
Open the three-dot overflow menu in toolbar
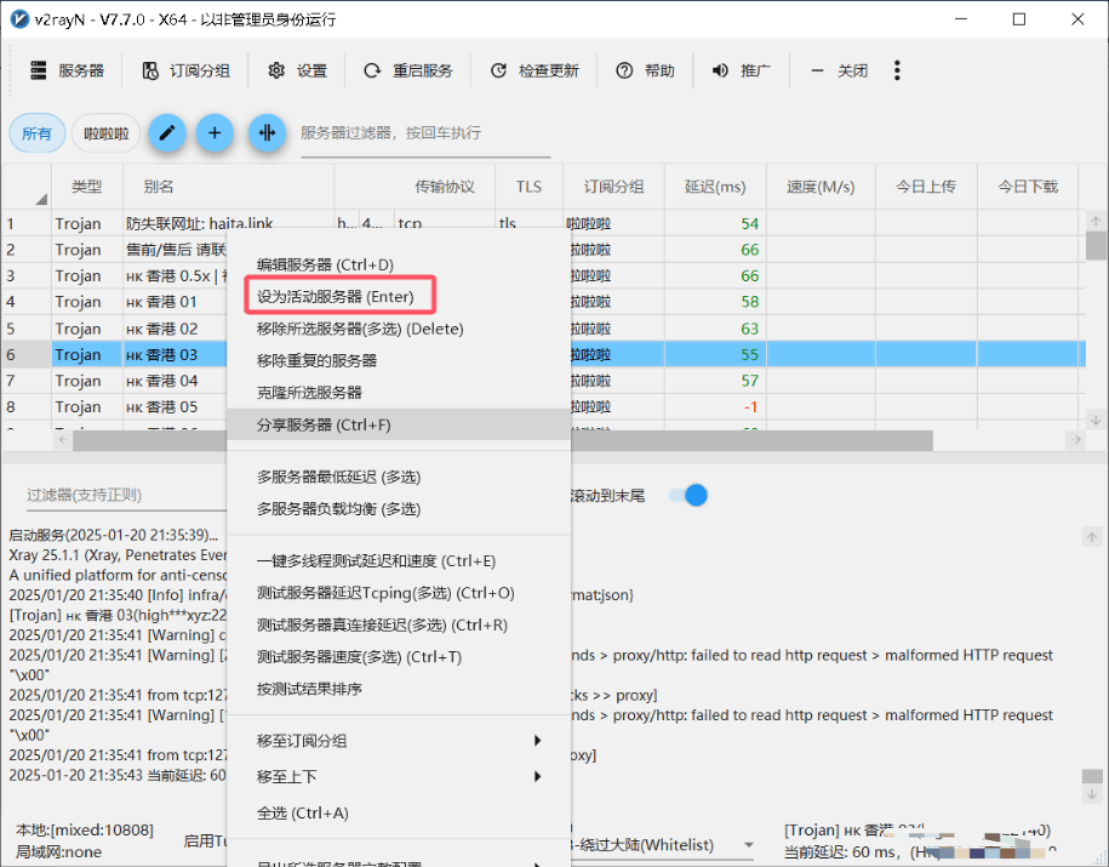click(897, 70)
